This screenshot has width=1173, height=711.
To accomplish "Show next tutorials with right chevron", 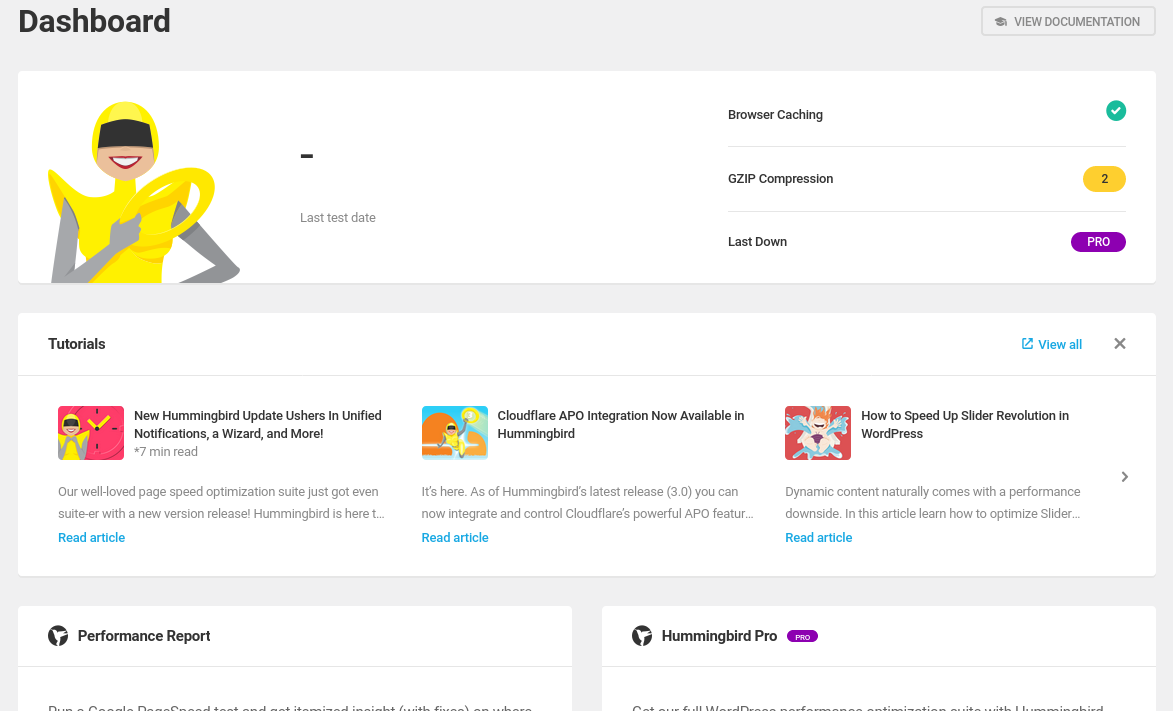I will click(x=1124, y=477).
